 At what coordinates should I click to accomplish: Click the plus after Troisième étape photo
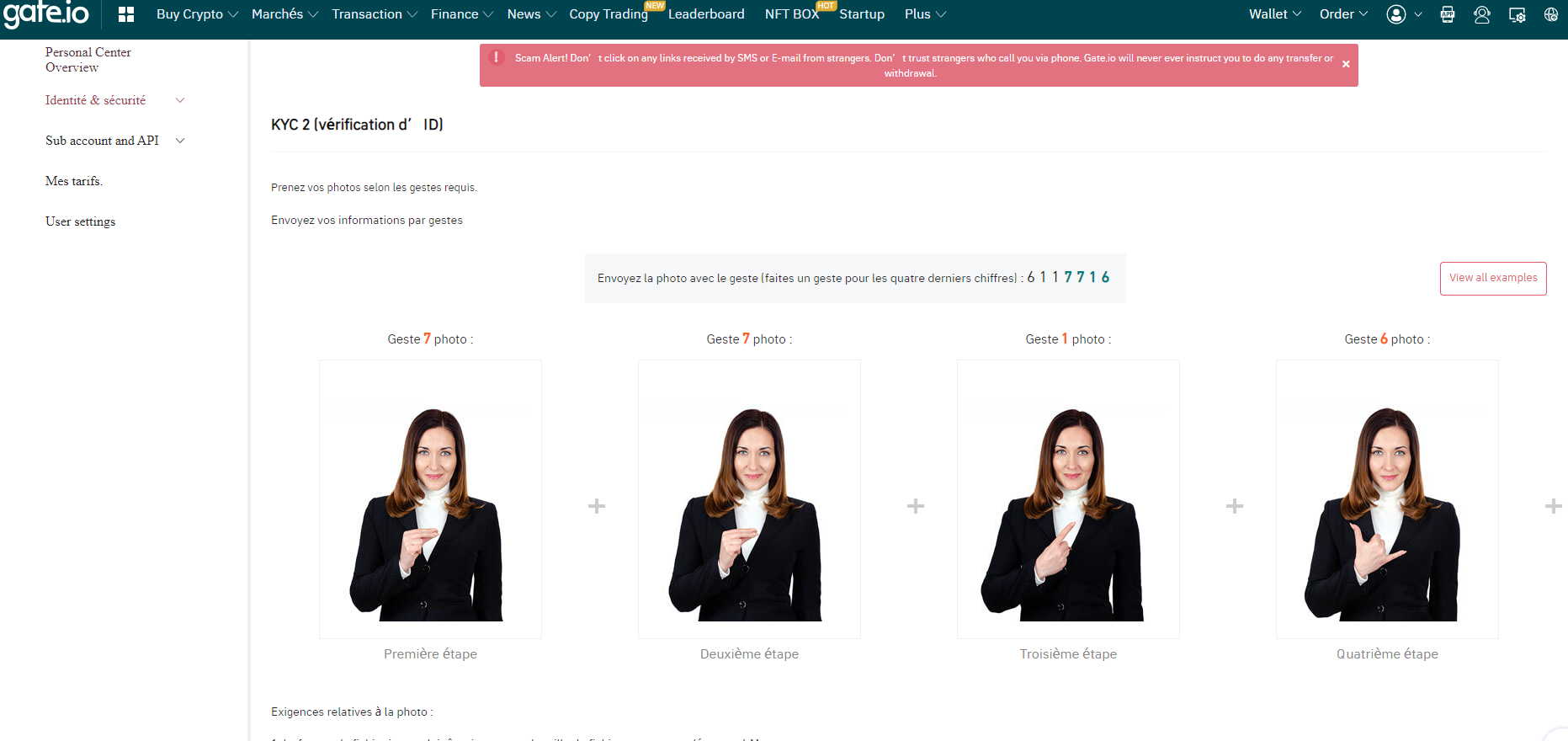tap(1235, 505)
